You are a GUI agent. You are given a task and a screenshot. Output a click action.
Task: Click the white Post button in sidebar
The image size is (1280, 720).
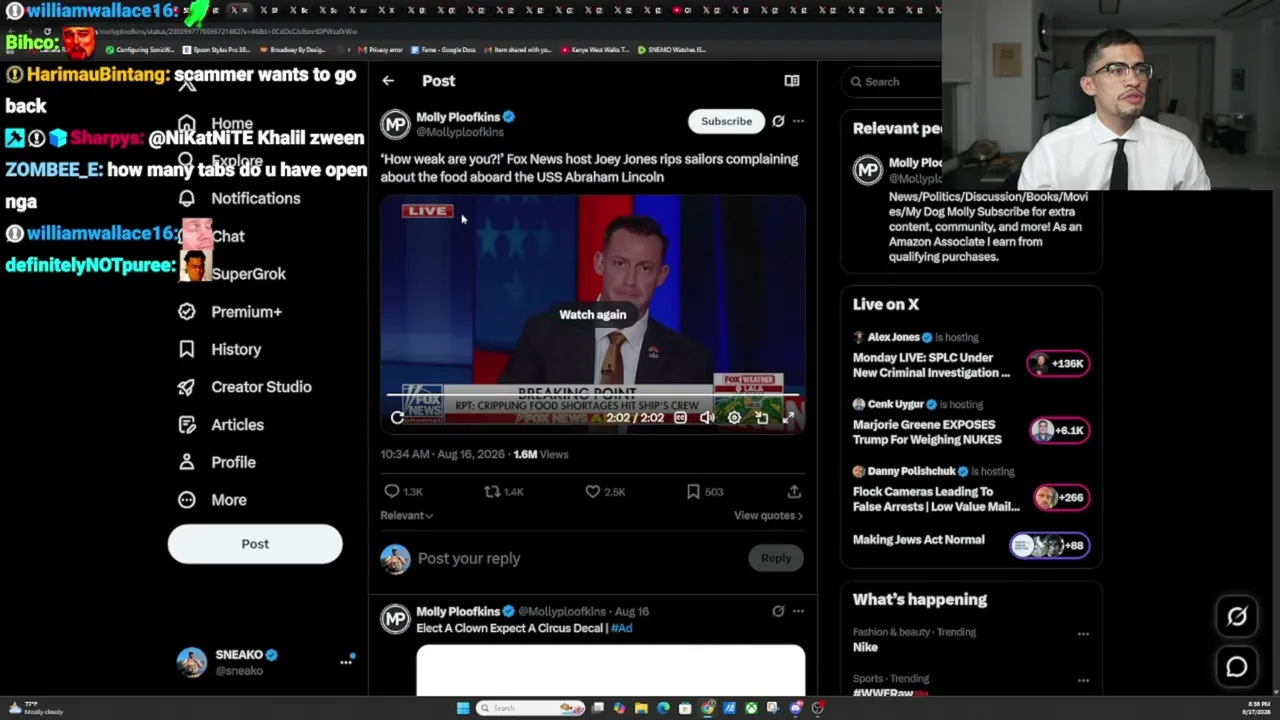click(x=255, y=544)
